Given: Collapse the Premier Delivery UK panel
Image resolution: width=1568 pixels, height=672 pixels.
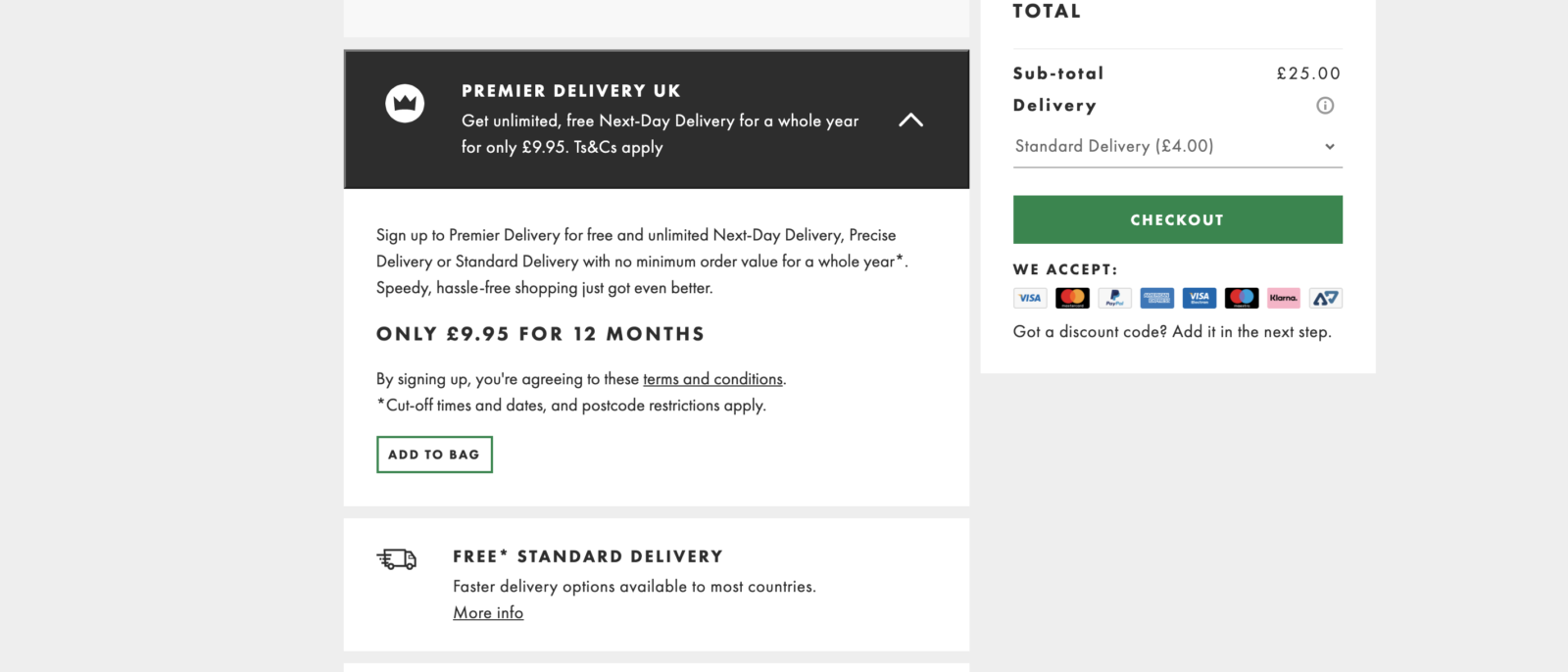Looking at the screenshot, I should [x=910, y=120].
